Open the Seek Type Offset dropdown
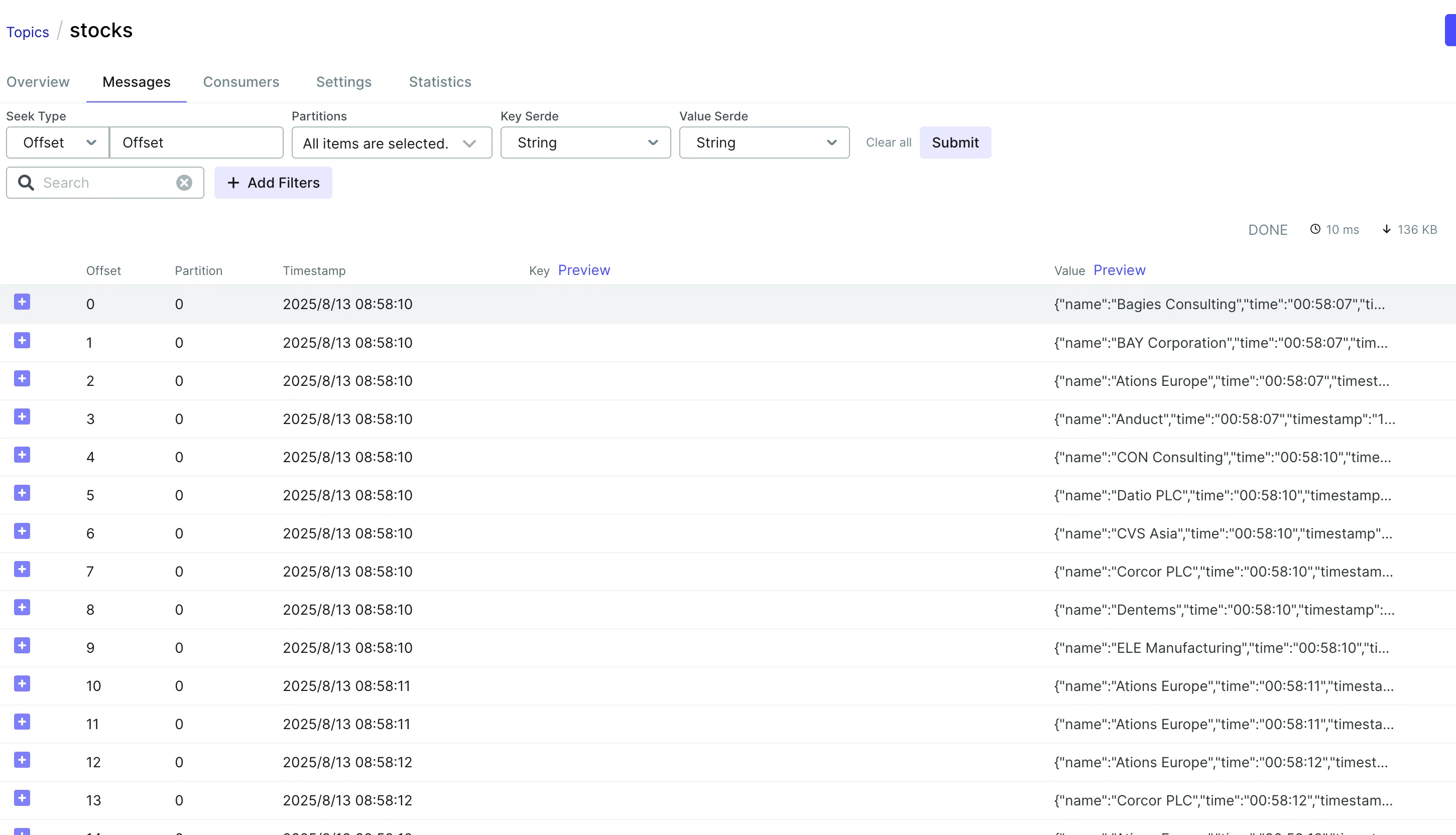The height and width of the screenshot is (835, 1456). 57,143
